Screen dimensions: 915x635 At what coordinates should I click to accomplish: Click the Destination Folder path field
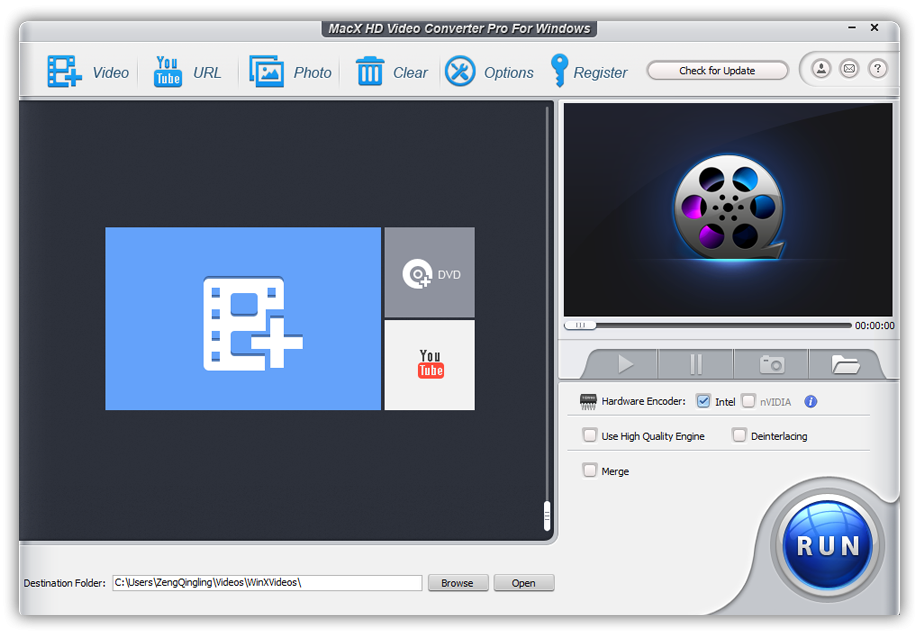267,582
